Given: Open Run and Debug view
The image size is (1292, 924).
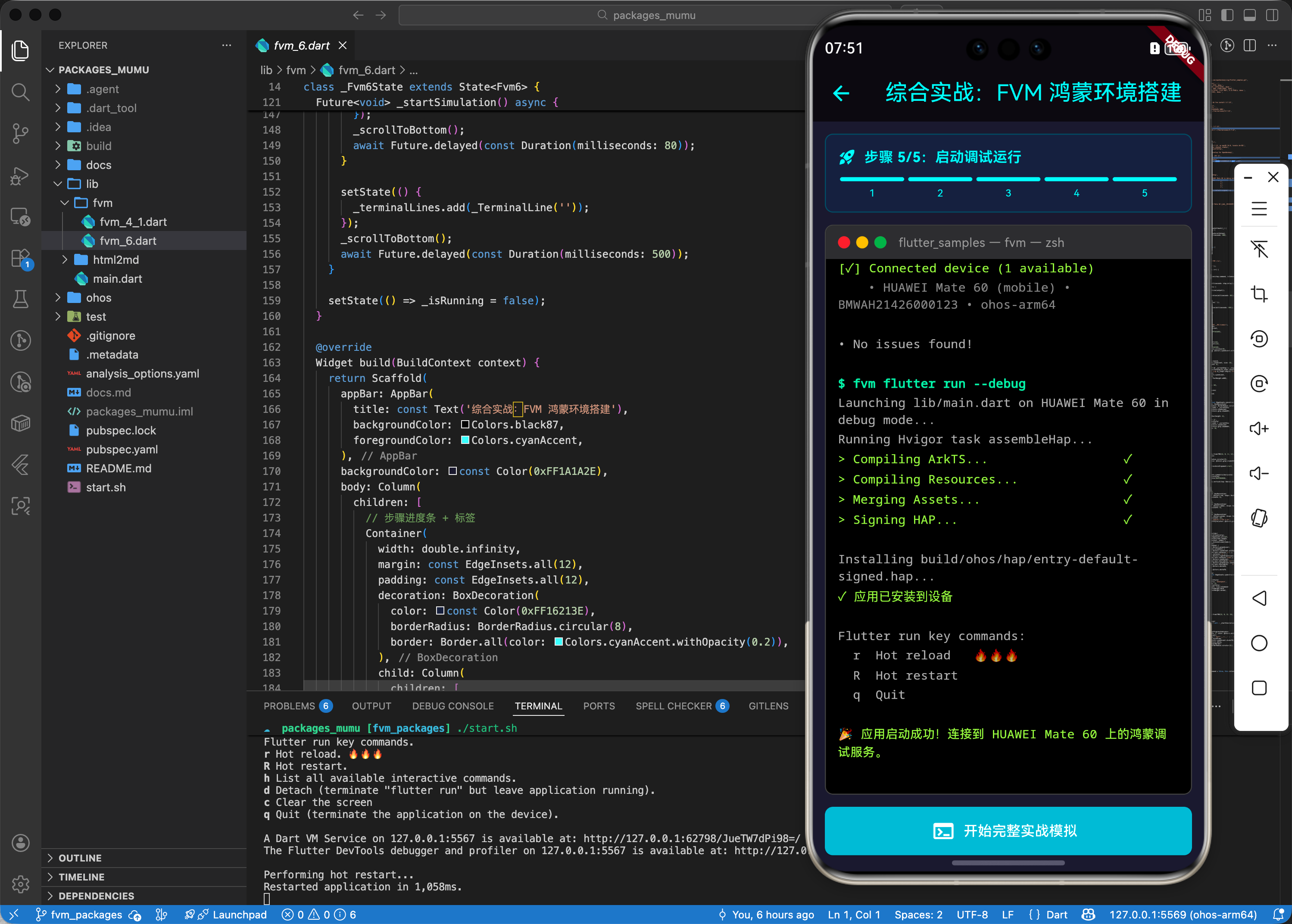Looking at the screenshot, I should click(21, 175).
